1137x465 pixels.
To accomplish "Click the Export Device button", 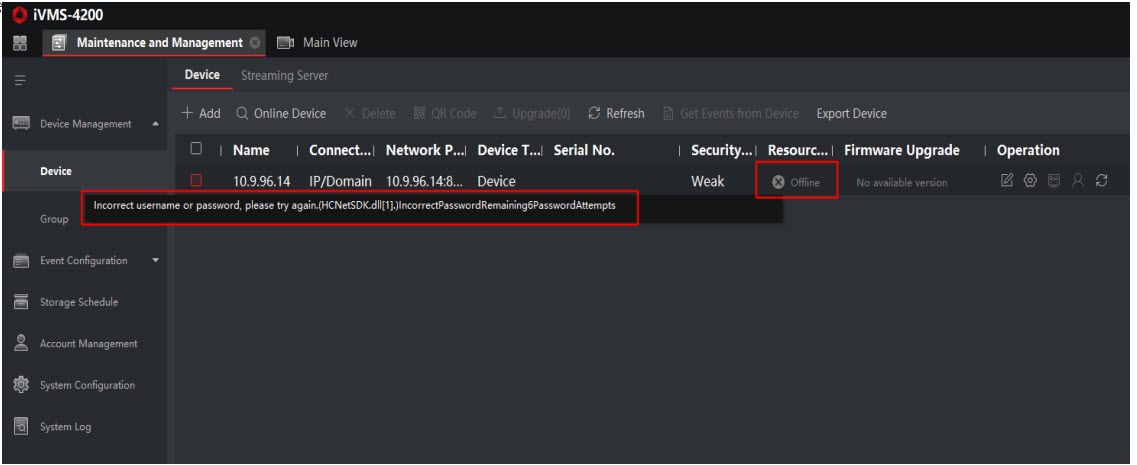I will tap(851, 114).
